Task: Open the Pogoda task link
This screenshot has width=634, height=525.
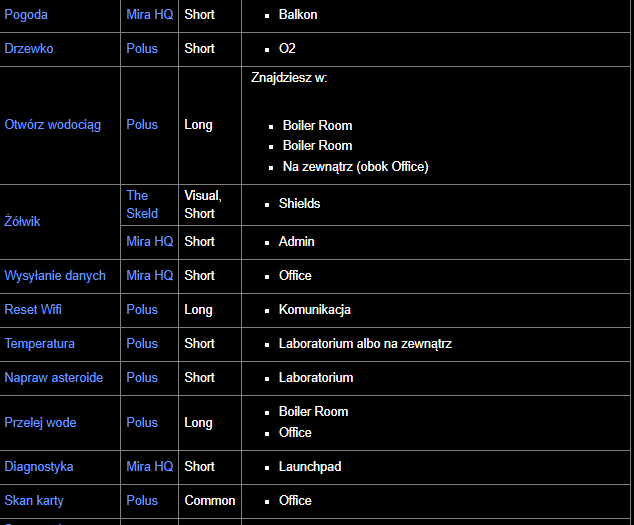Action: [26, 15]
